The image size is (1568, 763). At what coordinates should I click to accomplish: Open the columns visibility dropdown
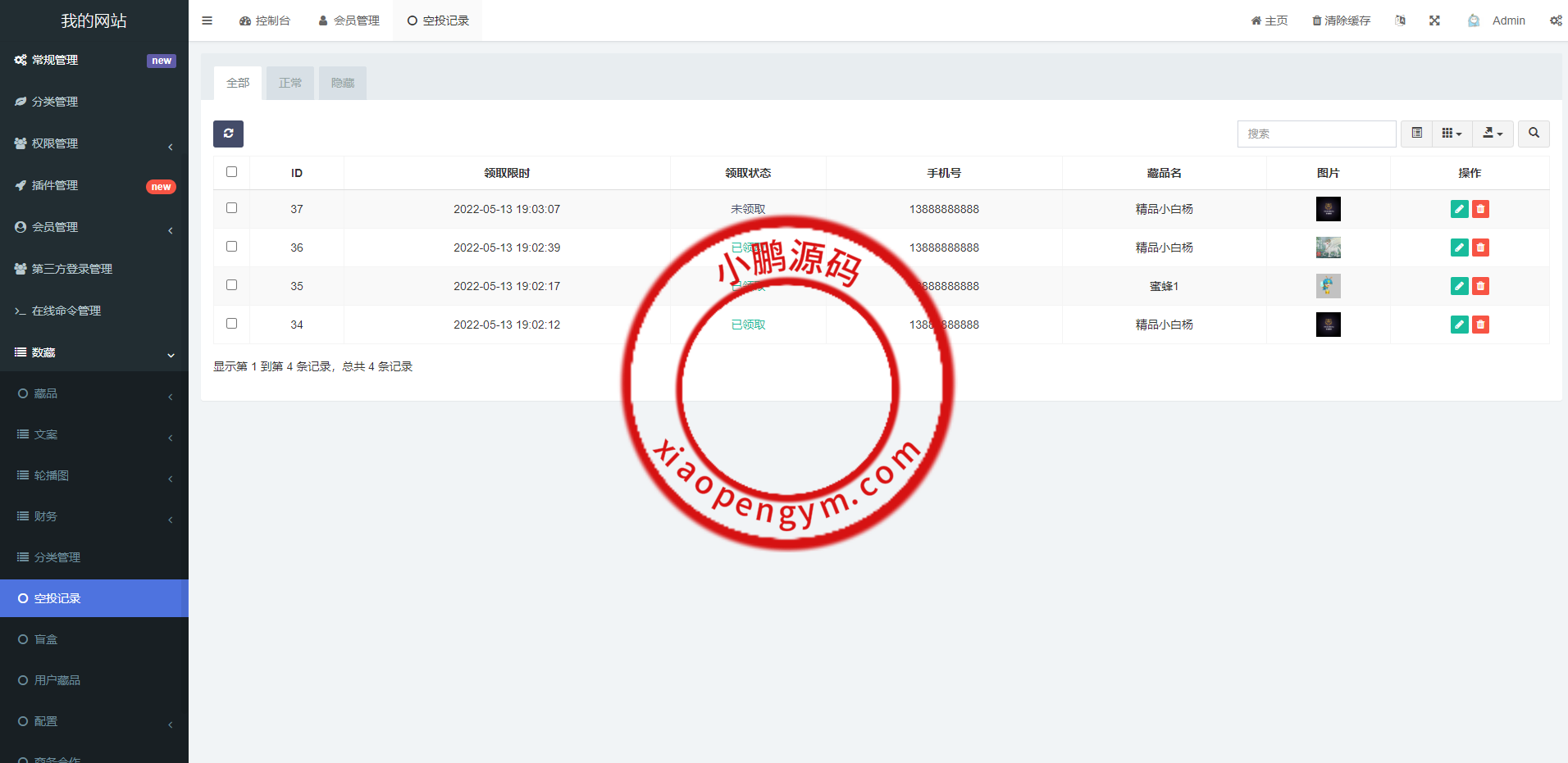point(1452,134)
